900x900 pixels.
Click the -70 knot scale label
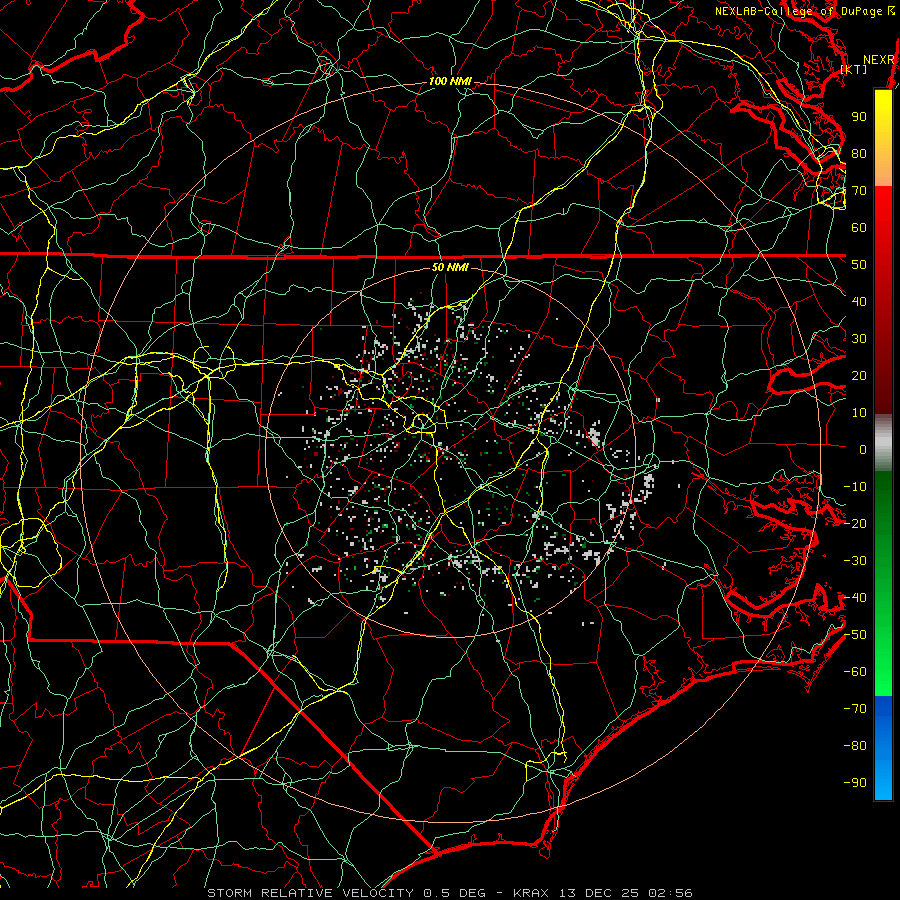tap(855, 709)
